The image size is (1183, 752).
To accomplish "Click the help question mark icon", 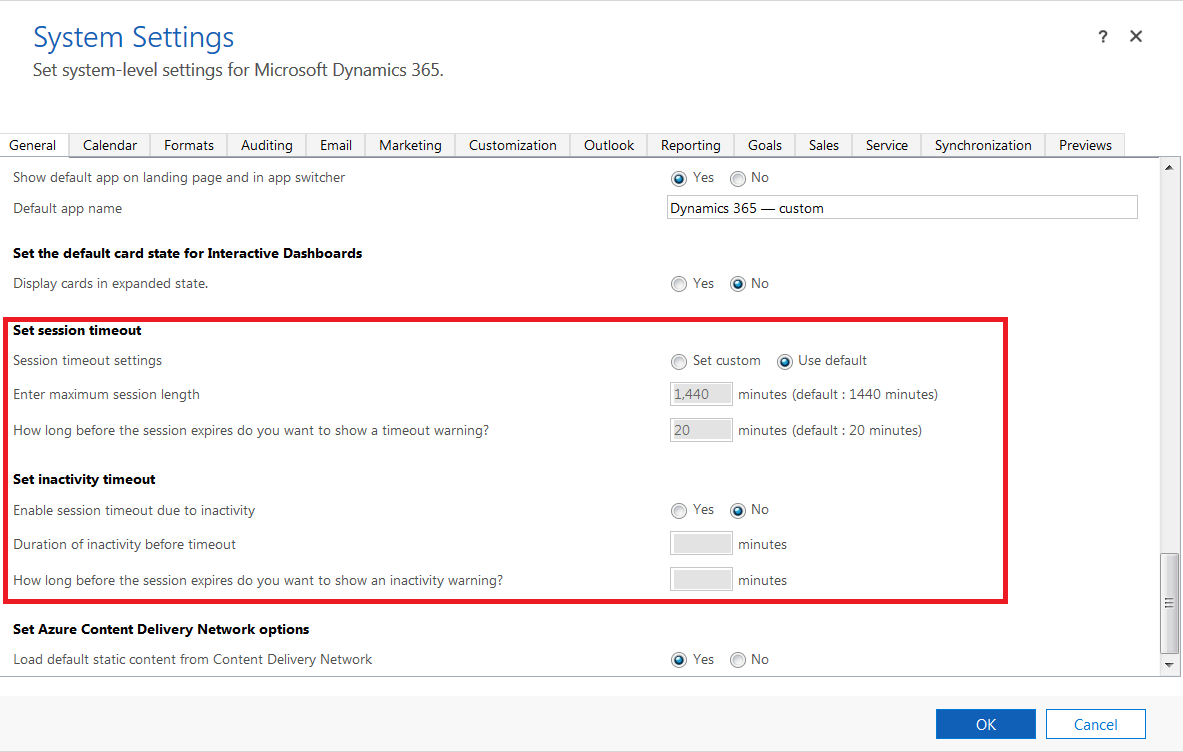I will pos(1103,37).
